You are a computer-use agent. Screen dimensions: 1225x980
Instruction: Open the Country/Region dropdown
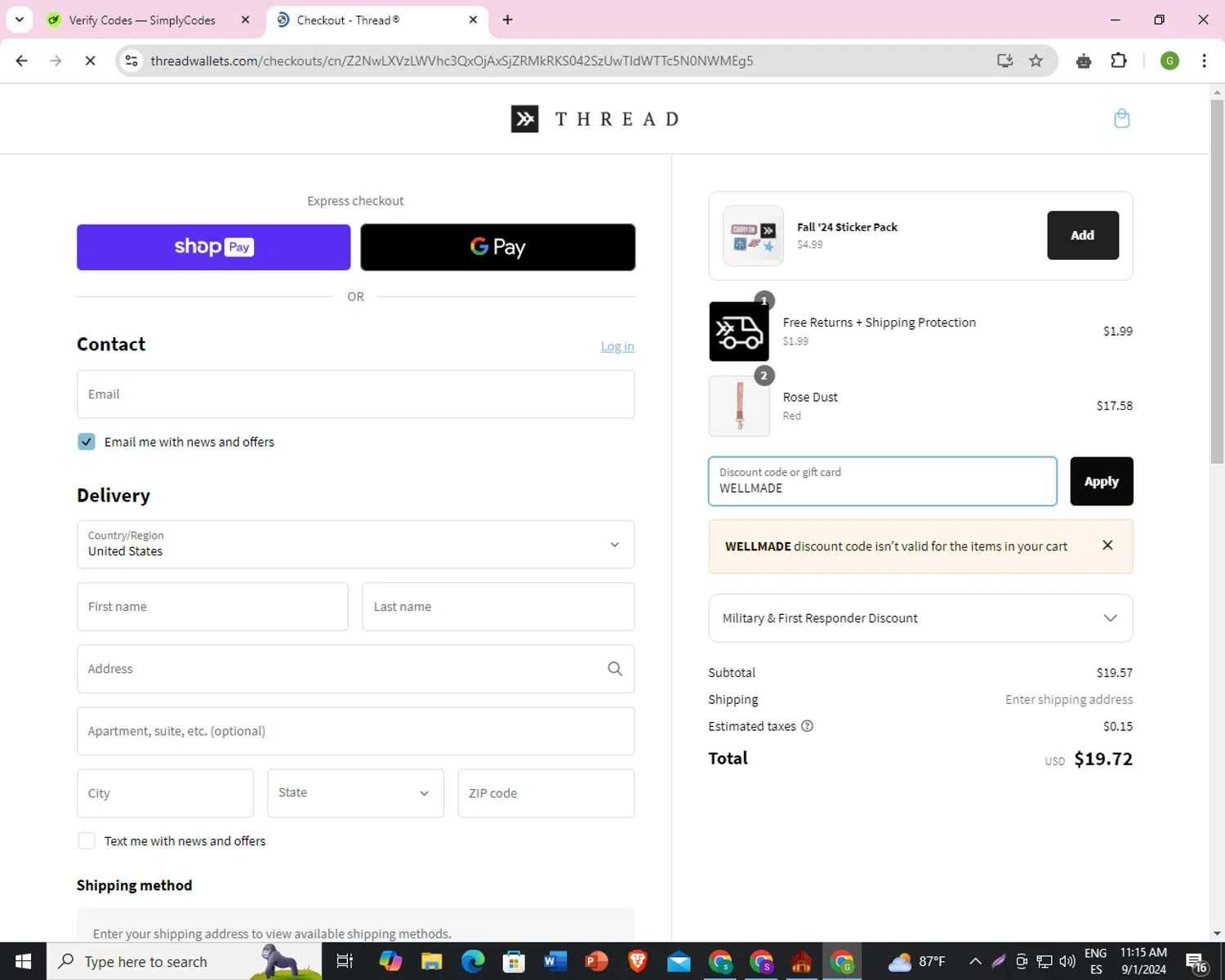click(x=355, y=545)
